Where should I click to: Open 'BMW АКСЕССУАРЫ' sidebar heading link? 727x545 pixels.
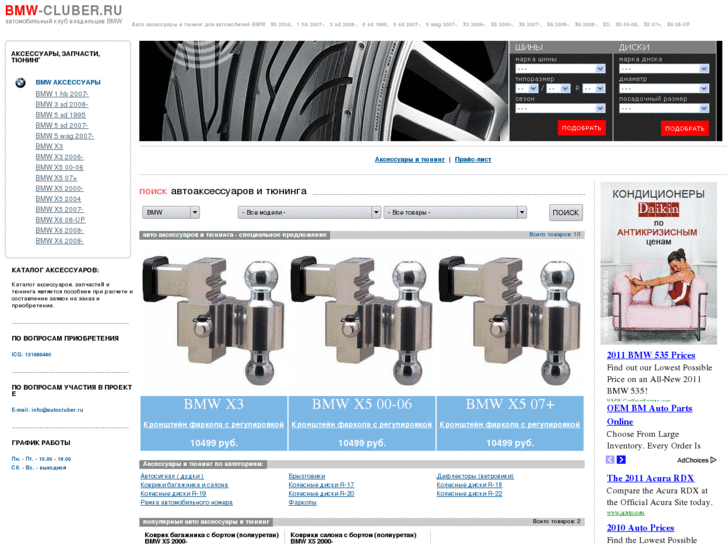(68, 83)
